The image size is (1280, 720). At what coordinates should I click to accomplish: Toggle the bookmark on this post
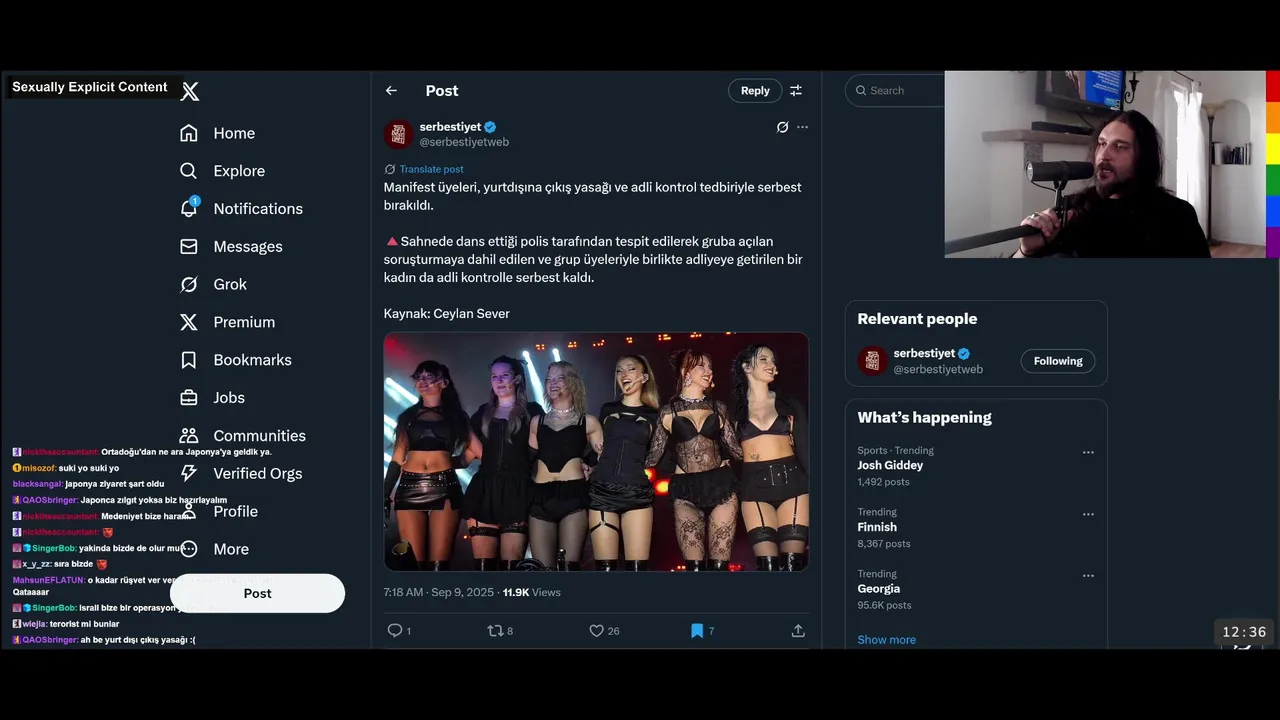[697, 630]
